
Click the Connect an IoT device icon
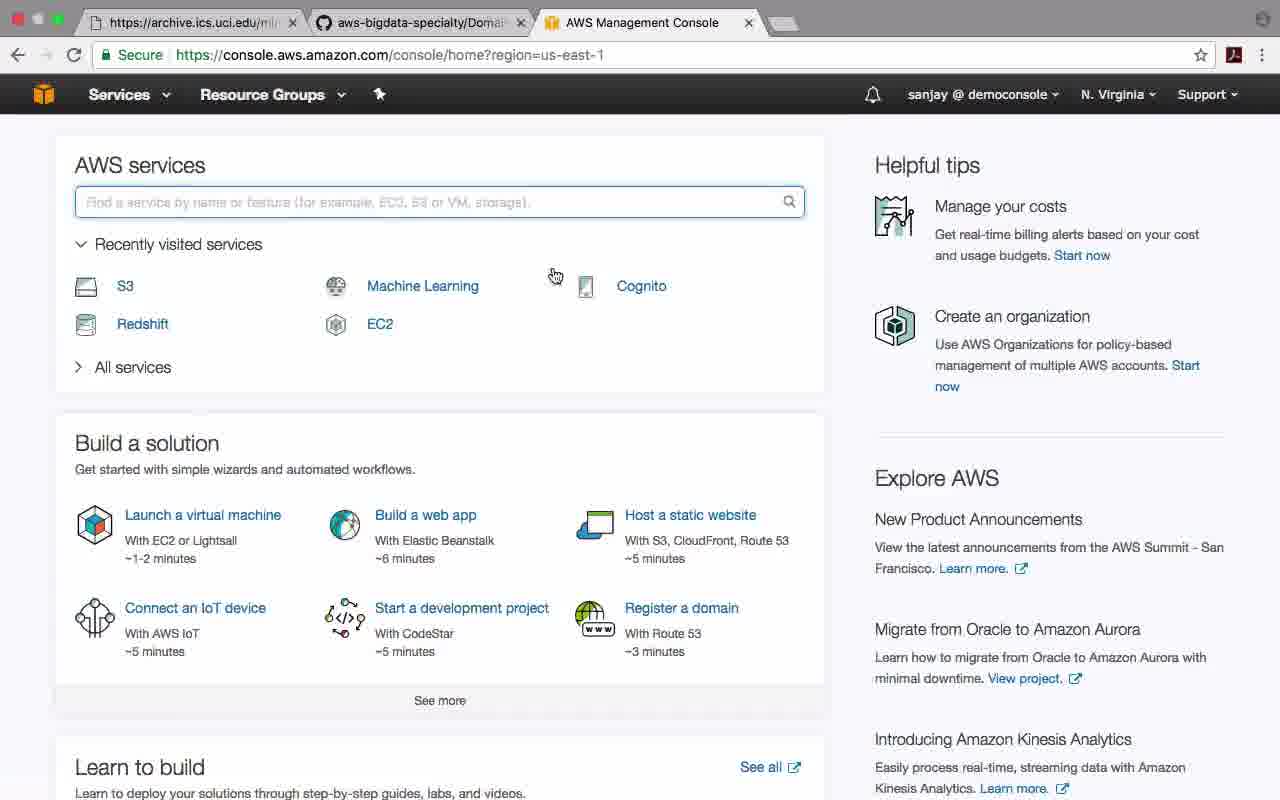95,618
